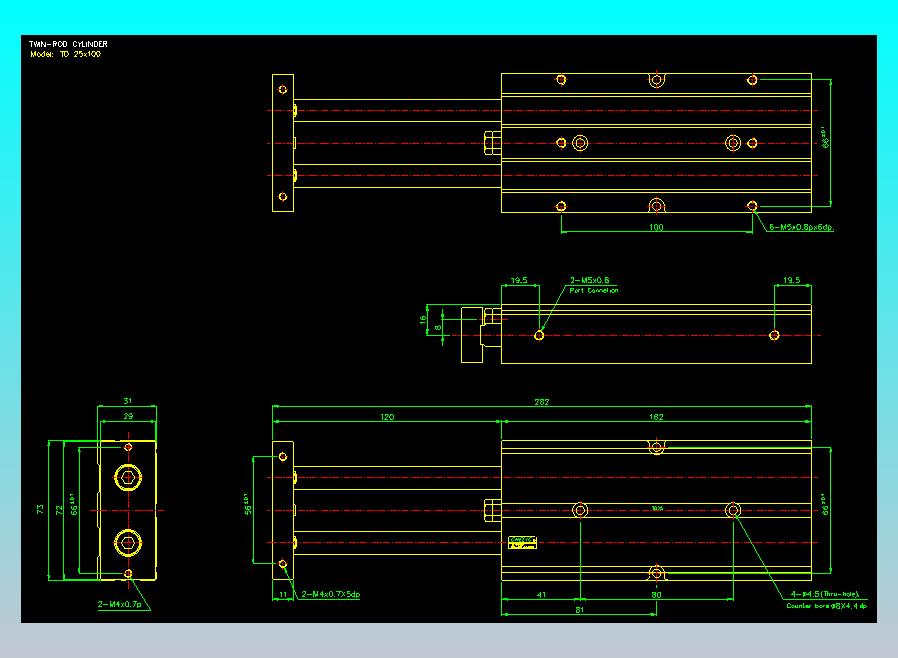Click the "TWIN-ROD CYLINDER" title text
This screenshot has height=658, width=898.
(68, 44)
